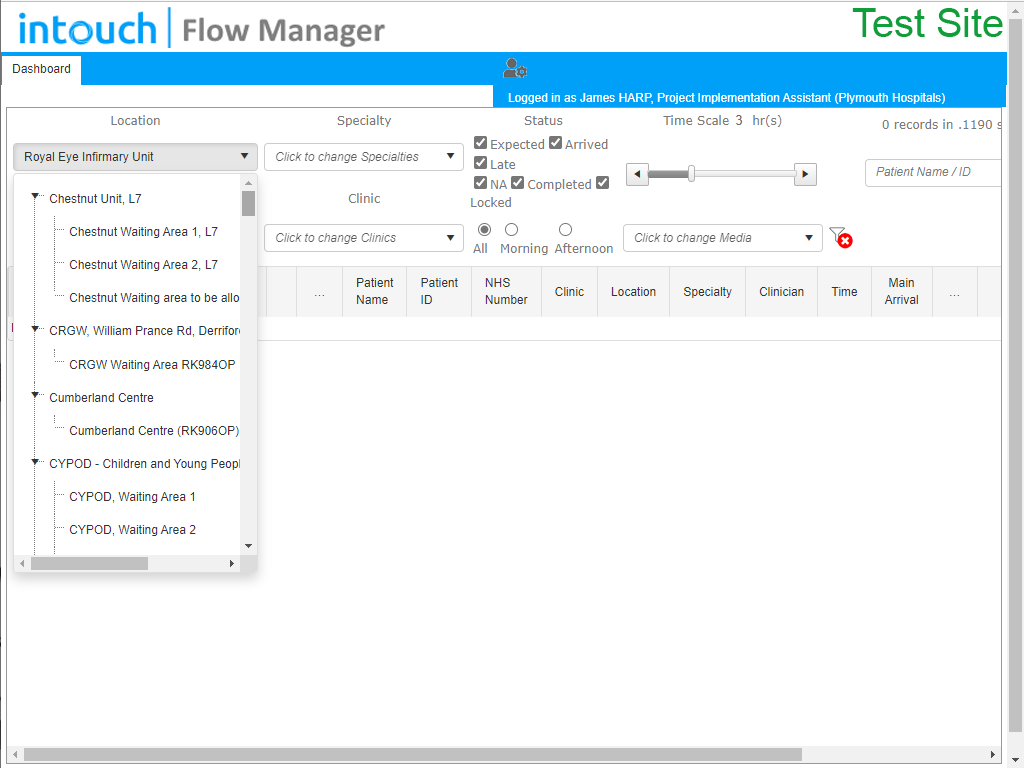Image resolution: width=1024 pixels, height=768 pixels.
Task: Sort by Clinic column header
Action: 569,292
